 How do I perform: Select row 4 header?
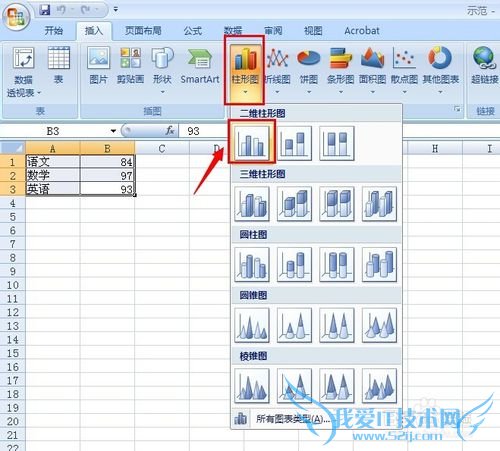13,203
